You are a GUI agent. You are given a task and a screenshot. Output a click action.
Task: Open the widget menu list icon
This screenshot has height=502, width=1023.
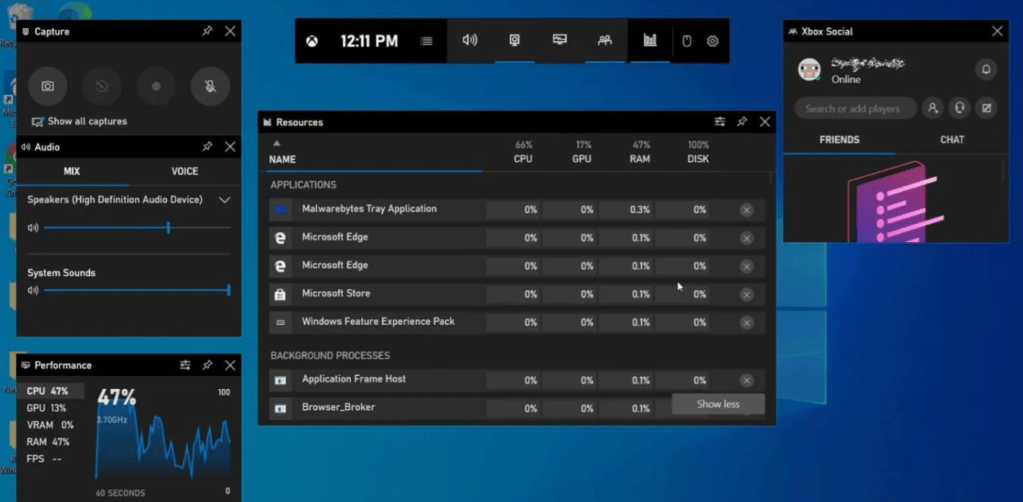[x=427, y=41]
